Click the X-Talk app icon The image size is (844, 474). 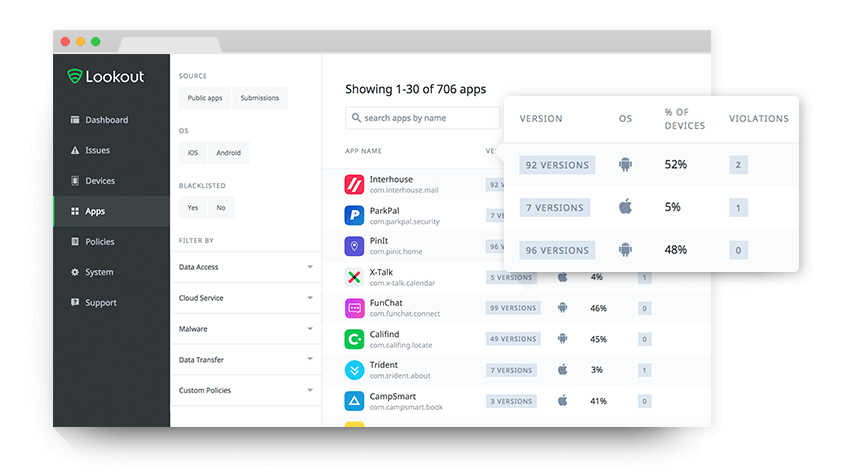(x=354, y=277)
